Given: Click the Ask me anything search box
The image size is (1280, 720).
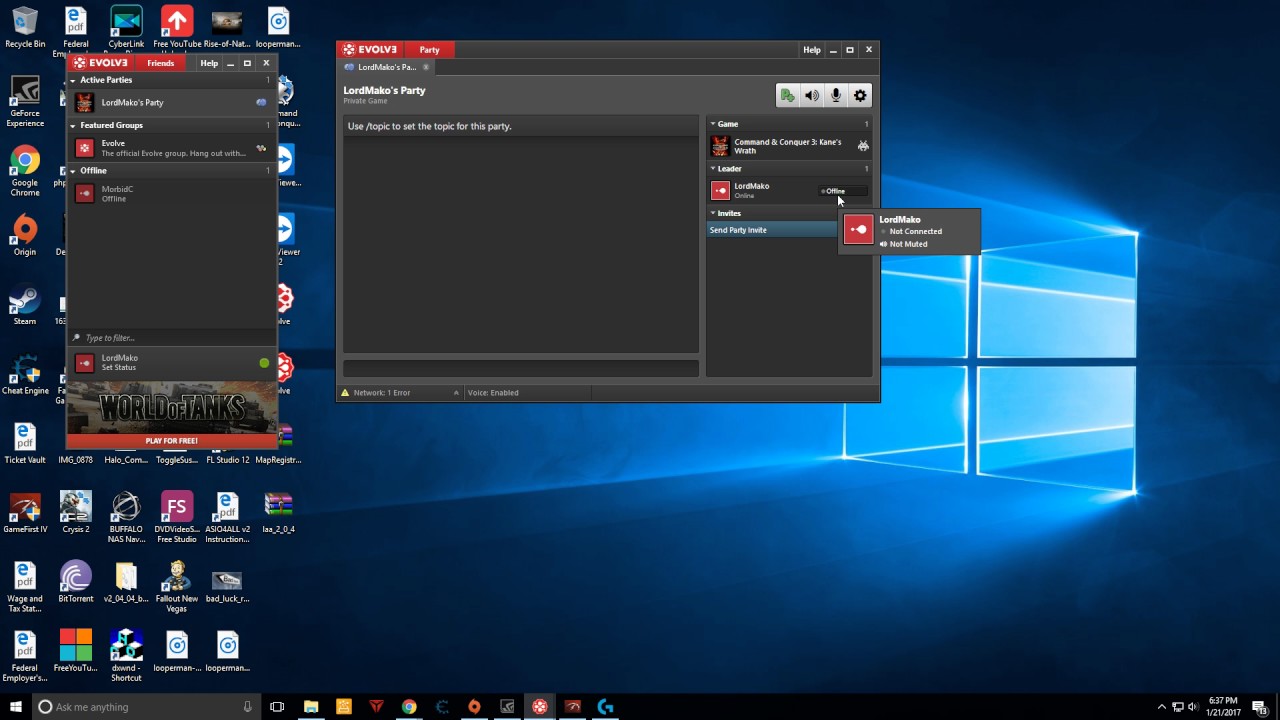Looking at the screenshot, I should pos(146,707).
